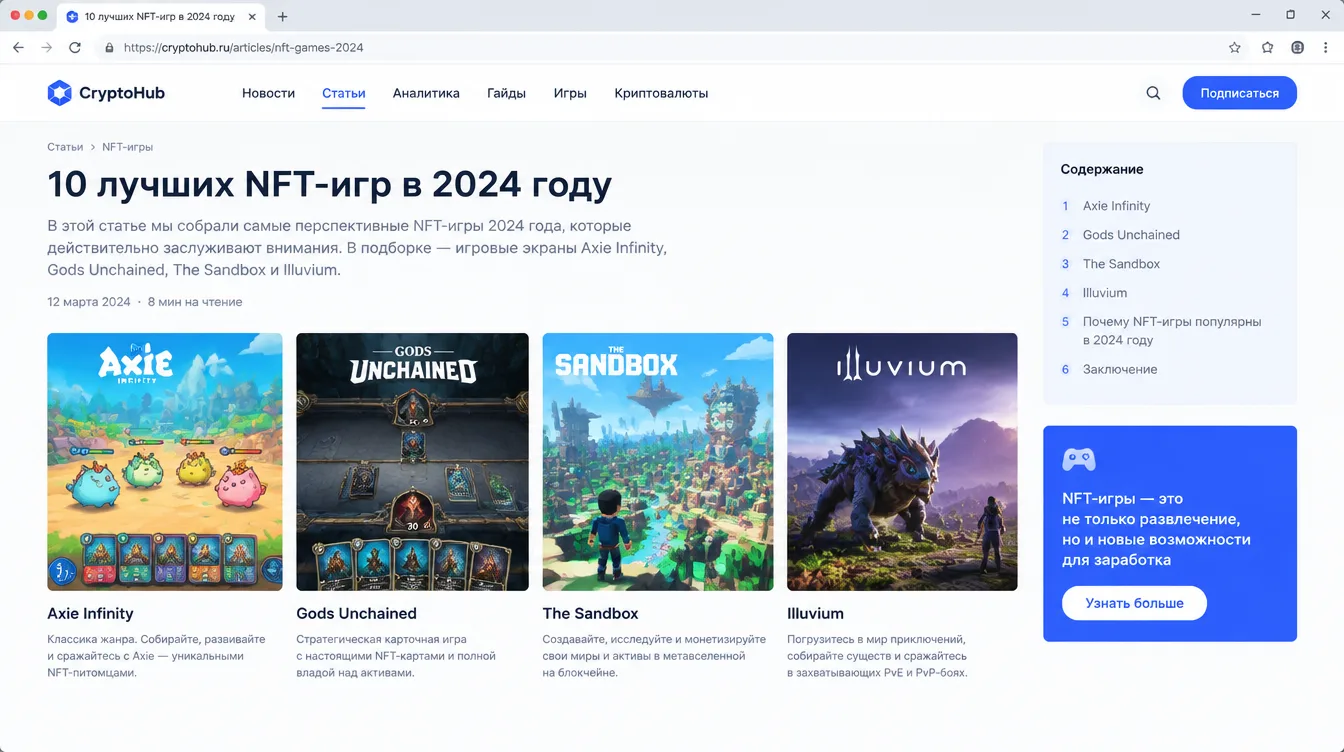Click the browser back arrow
The width and height of the screenshot is (1344, 752).
tap(18, 47)
